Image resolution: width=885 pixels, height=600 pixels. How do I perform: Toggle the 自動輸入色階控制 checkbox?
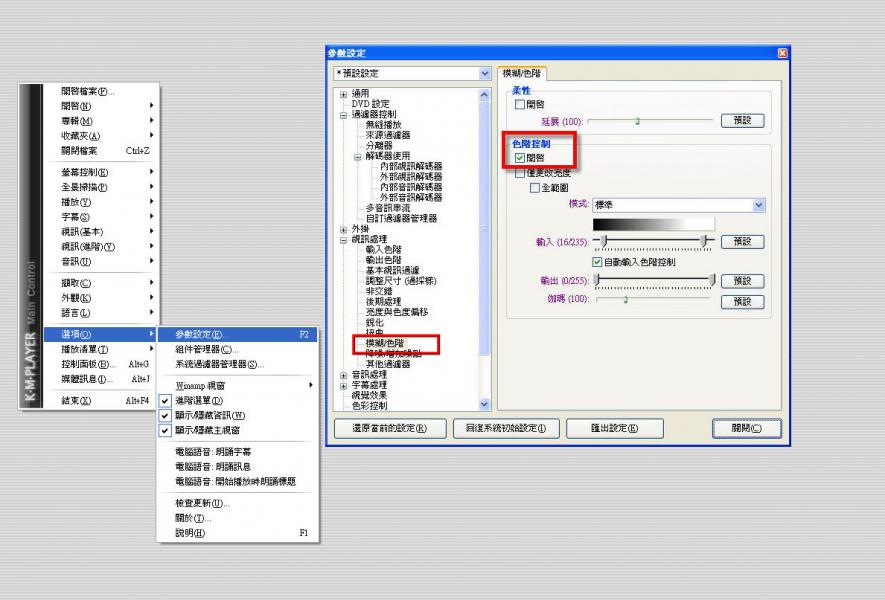point(597,262)
